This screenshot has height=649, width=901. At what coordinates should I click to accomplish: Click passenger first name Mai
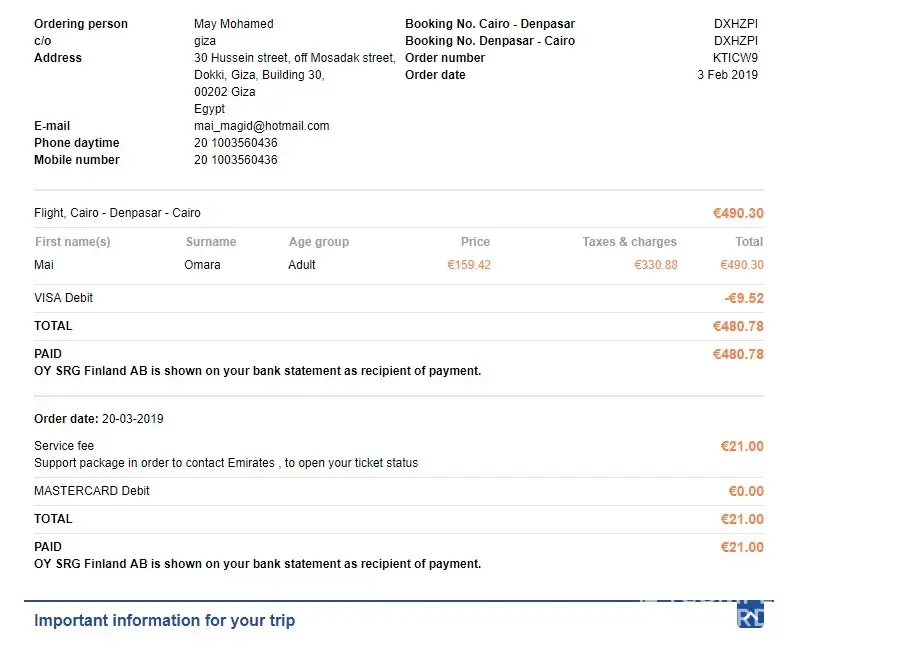coord(44,265)
